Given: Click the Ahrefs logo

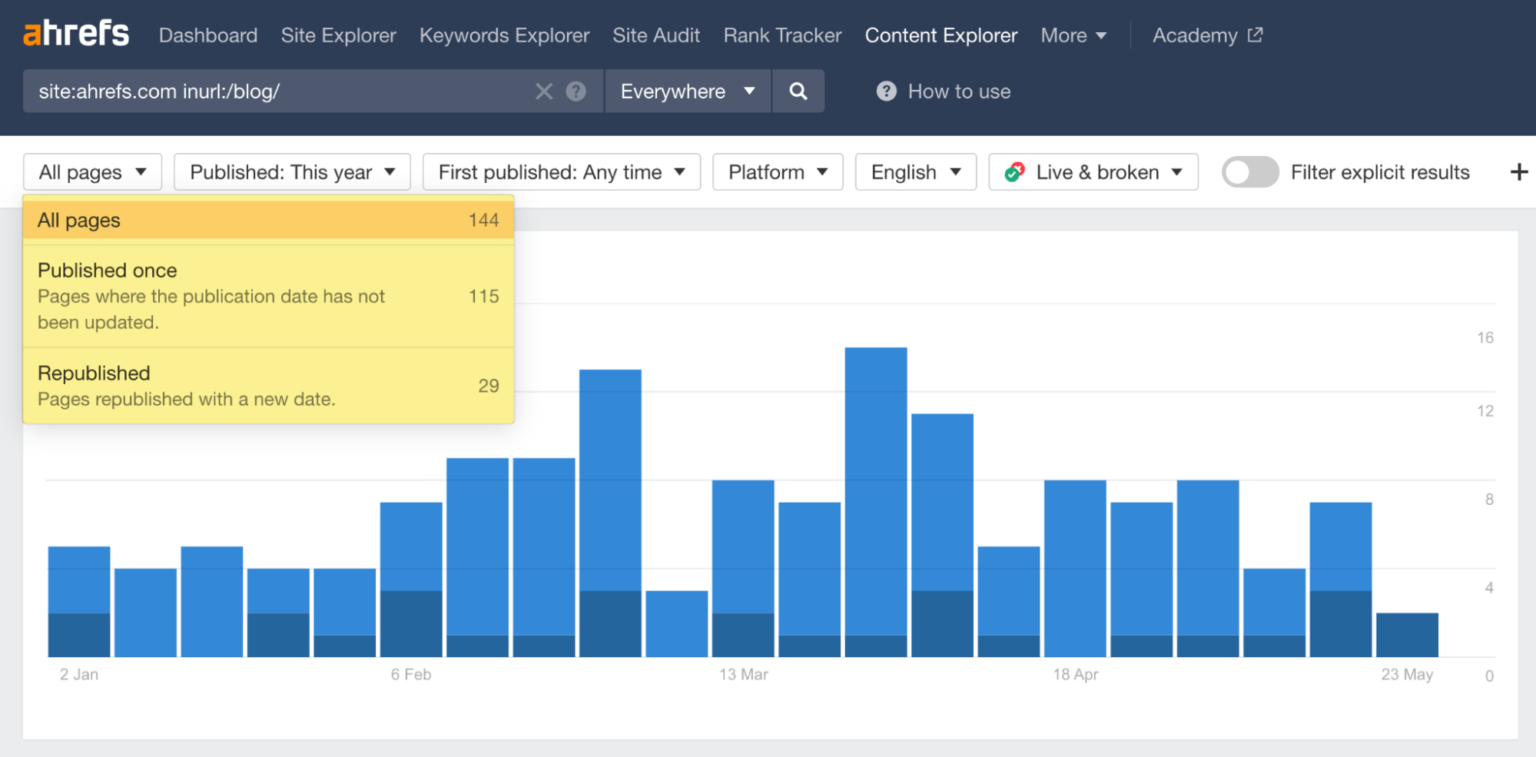Looking at the screenshot, I should point(75,32).
